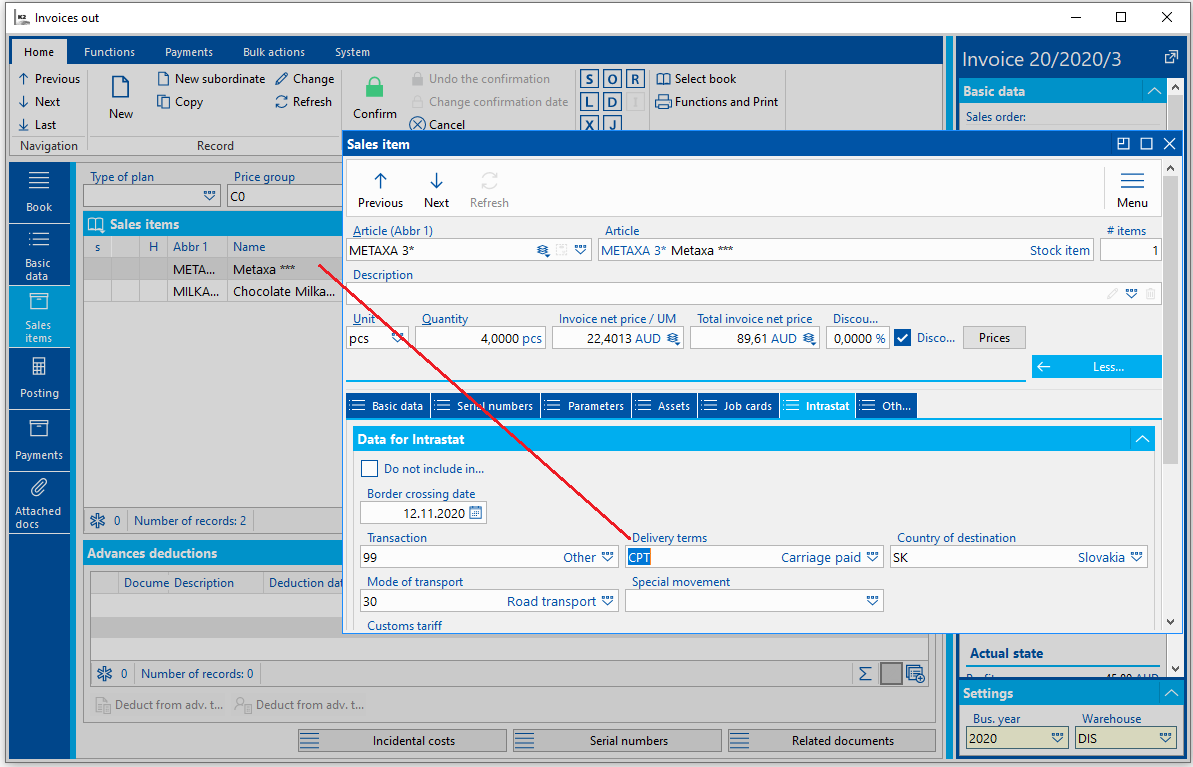The width and height of the screenshot is (1193, 767).
Task: Open the Delivery terms dropdown
Action: click(872, 557)
